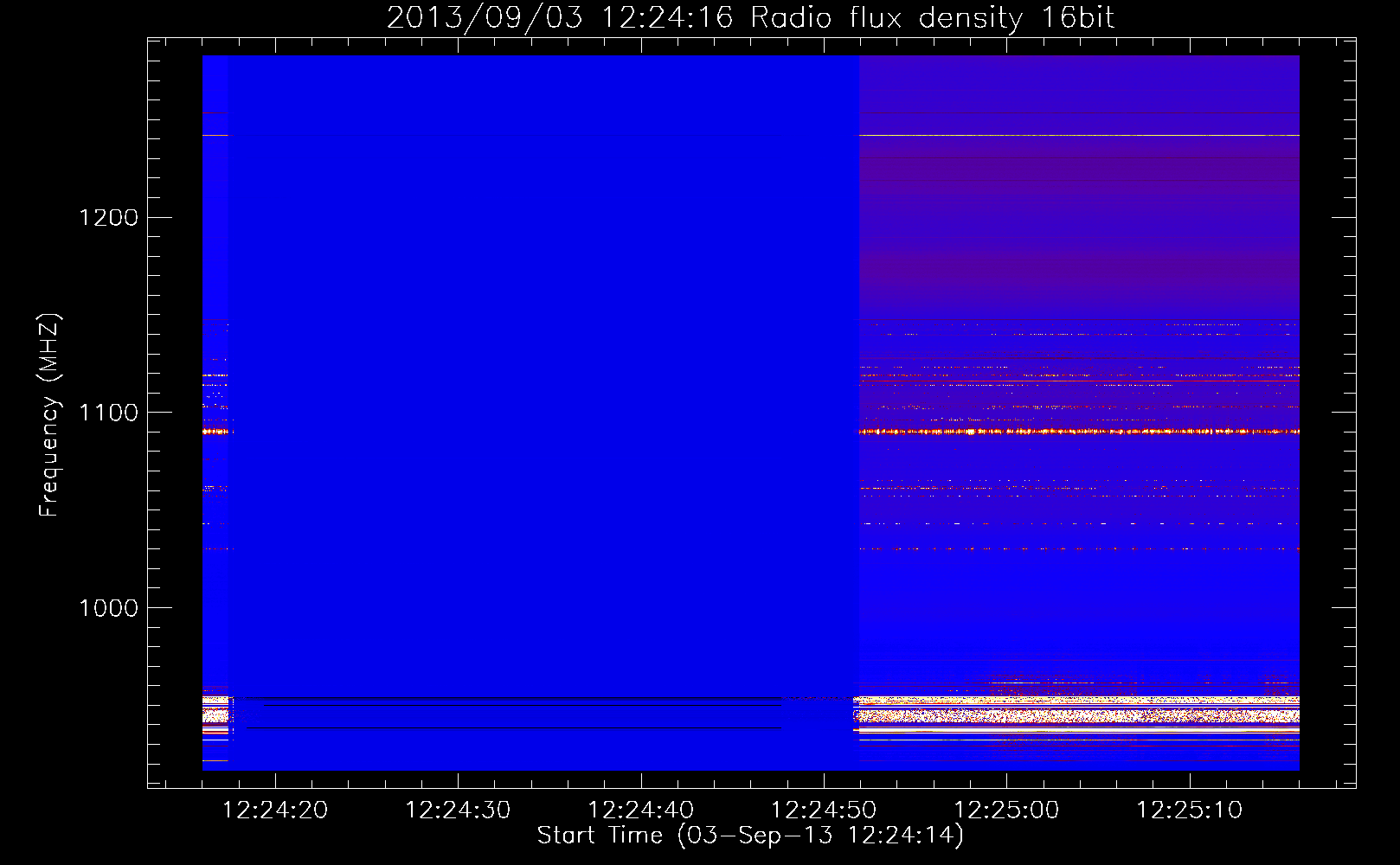Click the 'Frequency (MHZ)' axis title
1400x865 pixels.
49,415
